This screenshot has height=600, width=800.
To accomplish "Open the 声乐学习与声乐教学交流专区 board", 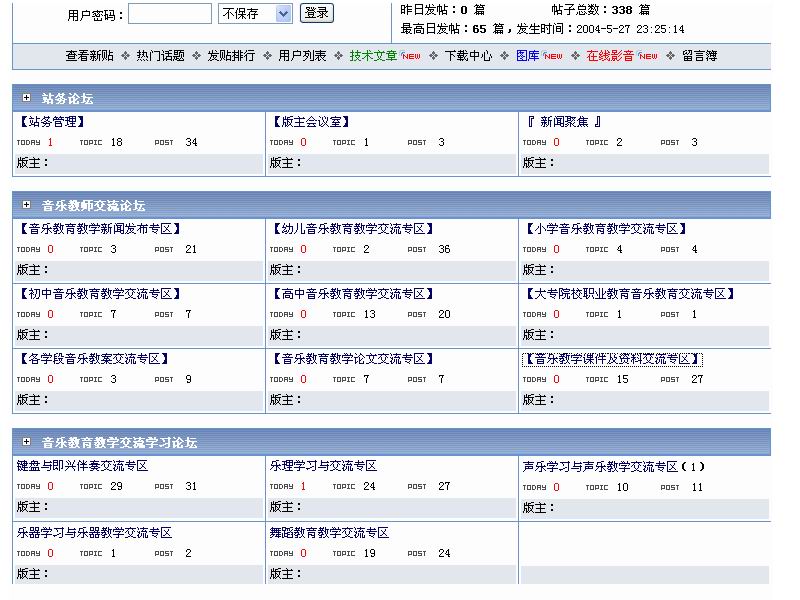I will 600,466.
